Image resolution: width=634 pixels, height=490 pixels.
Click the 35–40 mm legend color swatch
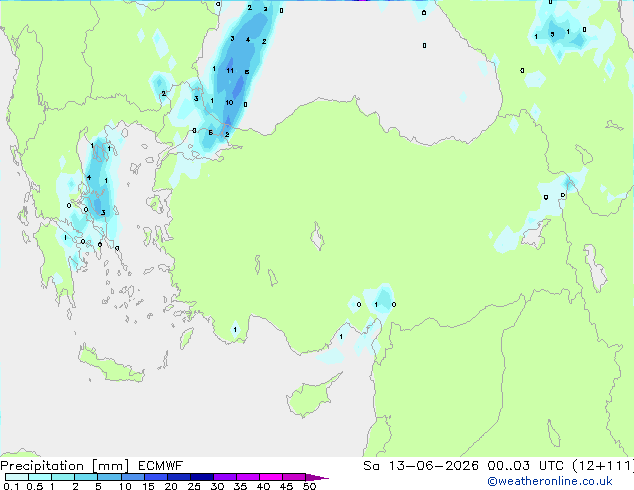pos(247,477)
